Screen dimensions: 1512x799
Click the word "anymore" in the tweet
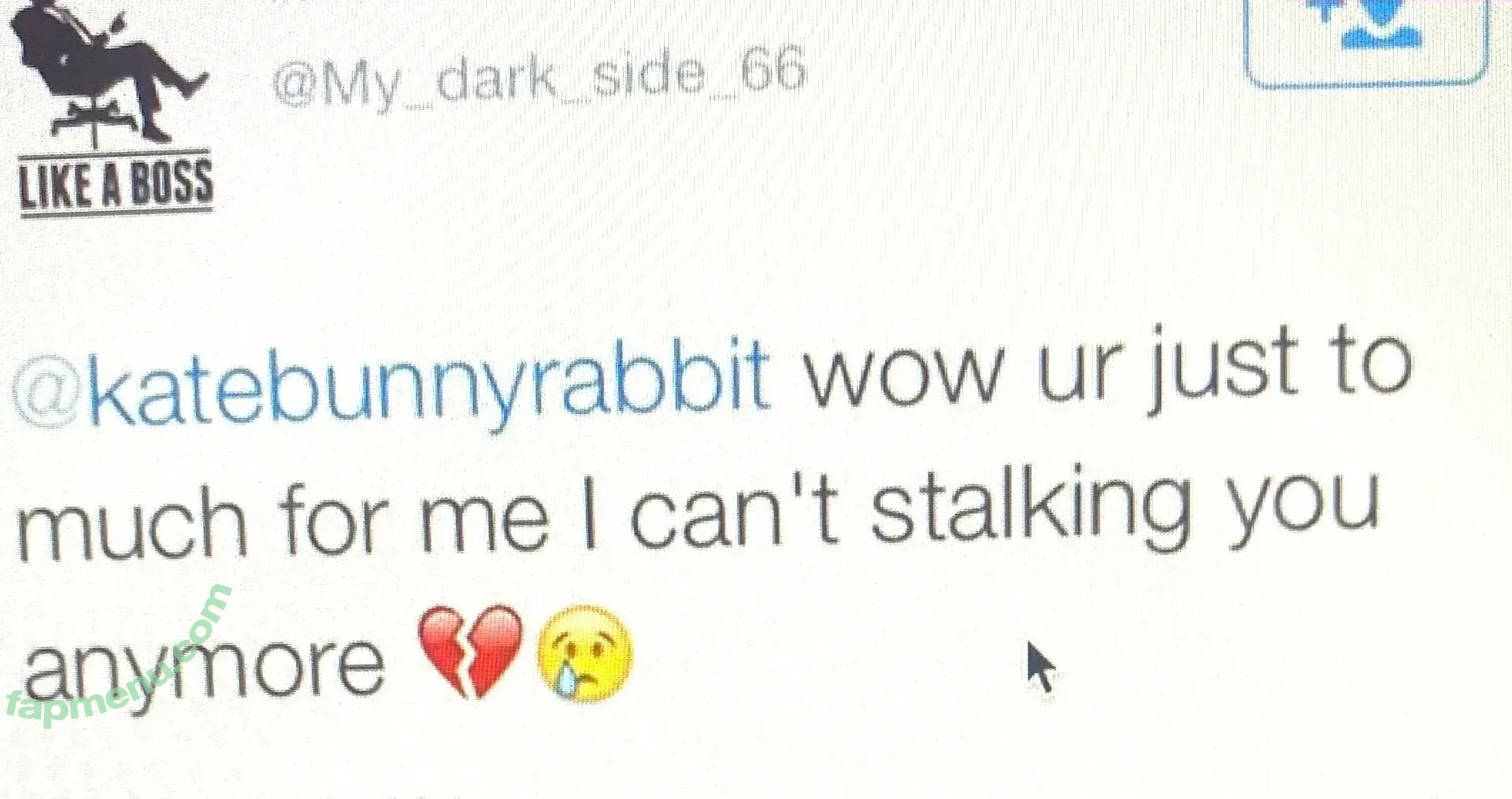coord(203,666)
